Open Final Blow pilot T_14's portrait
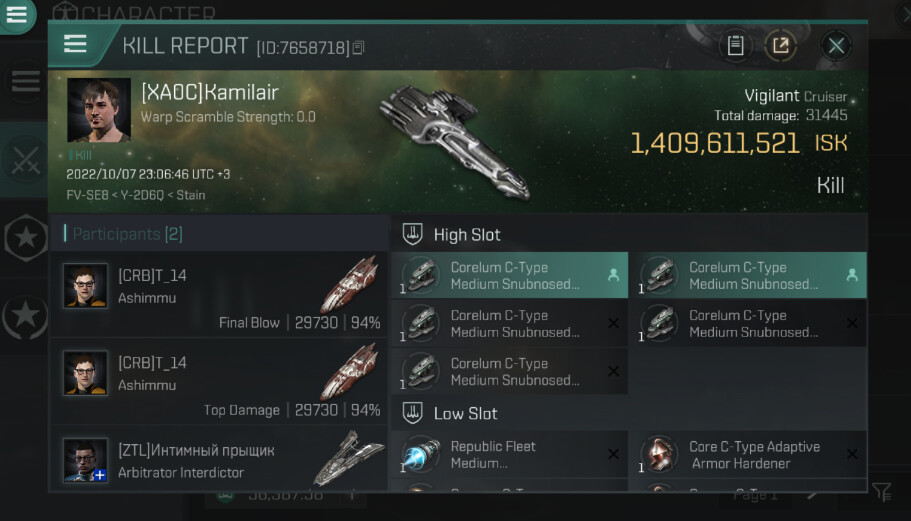Screen dimensions: 911x521 point(85,285)
